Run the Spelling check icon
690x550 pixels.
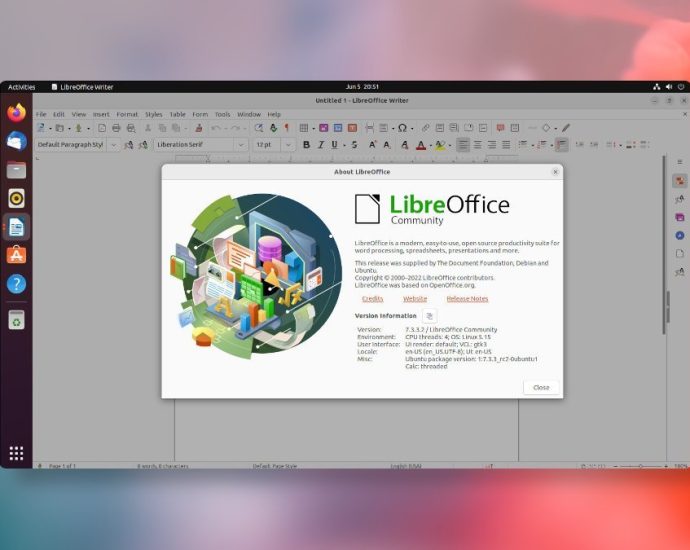[273, 128]
